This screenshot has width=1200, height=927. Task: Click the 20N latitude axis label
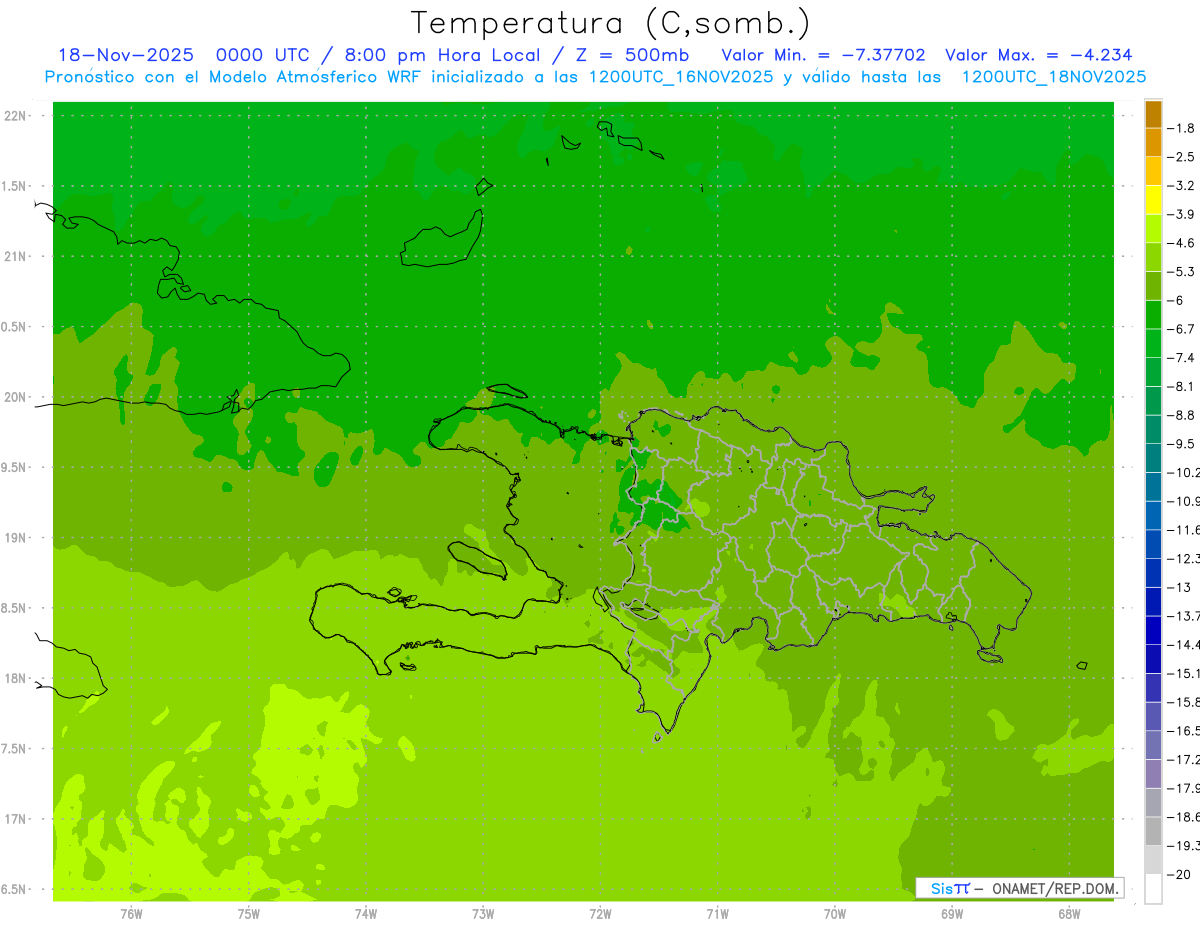pyautogui.click(x=15, y=398)
